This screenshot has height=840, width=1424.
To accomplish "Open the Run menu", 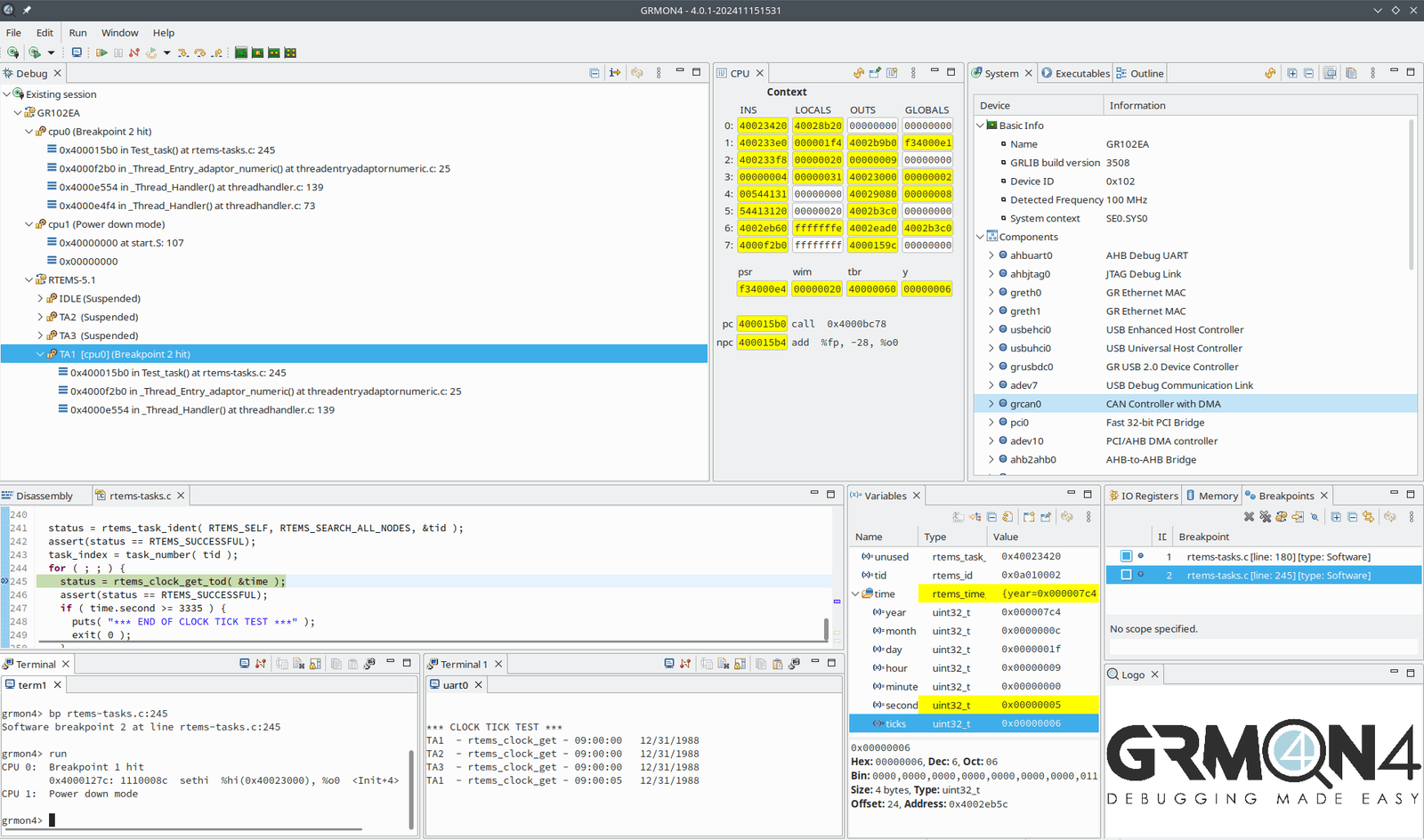I will (78, 33).
